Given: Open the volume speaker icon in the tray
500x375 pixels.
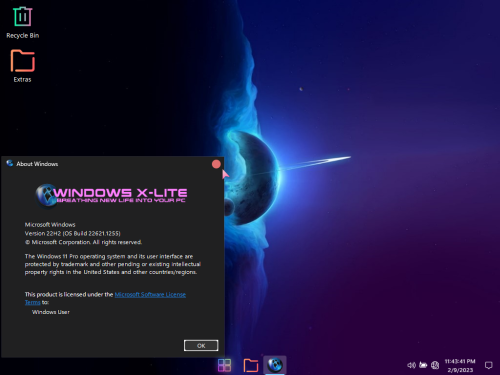Looking at the screenshot, I should click(411, 365).
